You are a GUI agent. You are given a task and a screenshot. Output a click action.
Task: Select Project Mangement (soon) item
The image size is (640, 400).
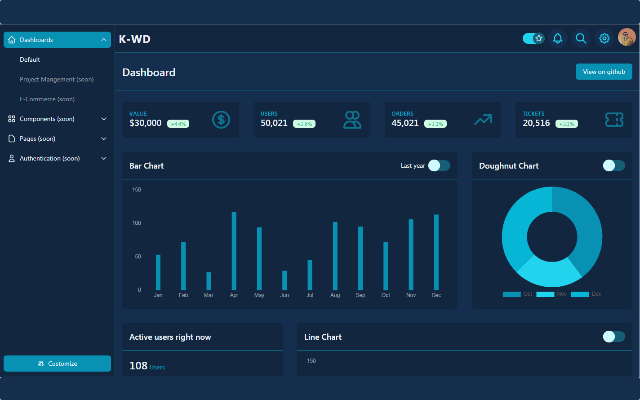(x=57, y=79)
